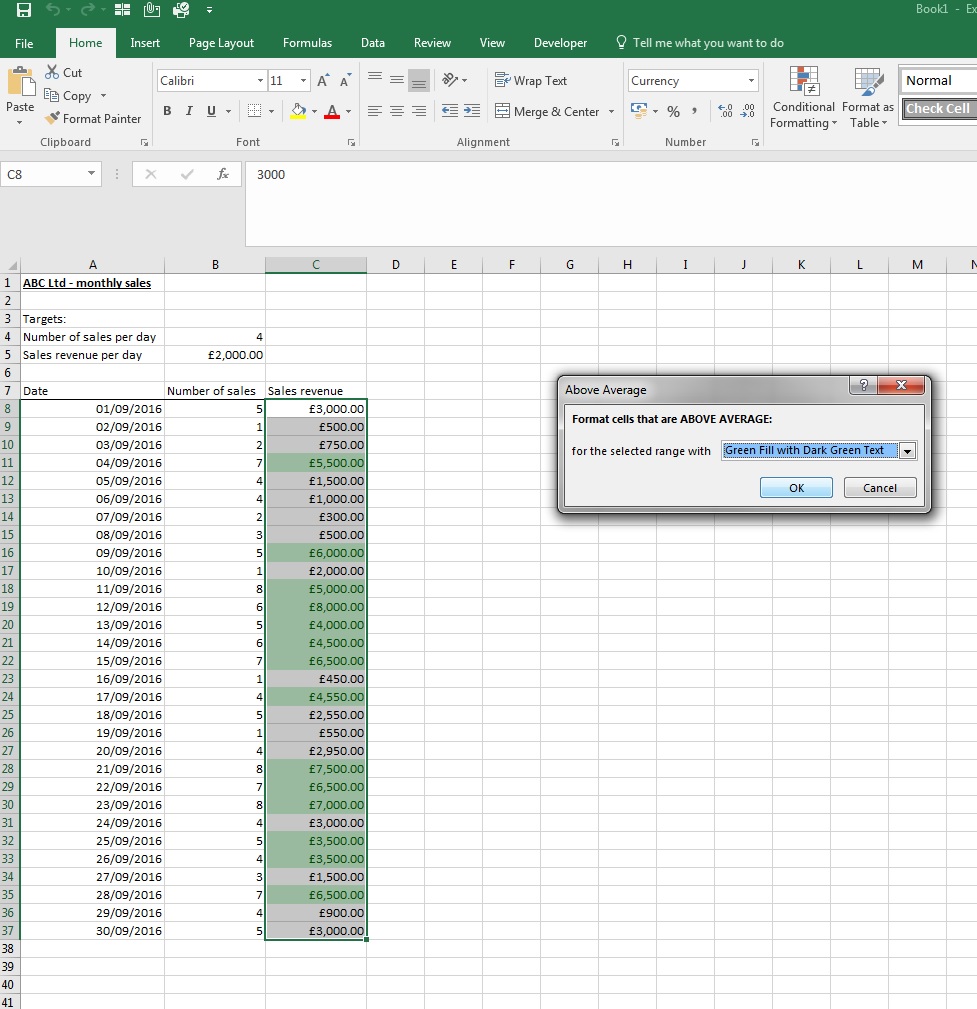Screen dimensions: 977x1009
Task: Open Fill Color dropdown arrow
Action: [x=314, y=111]
